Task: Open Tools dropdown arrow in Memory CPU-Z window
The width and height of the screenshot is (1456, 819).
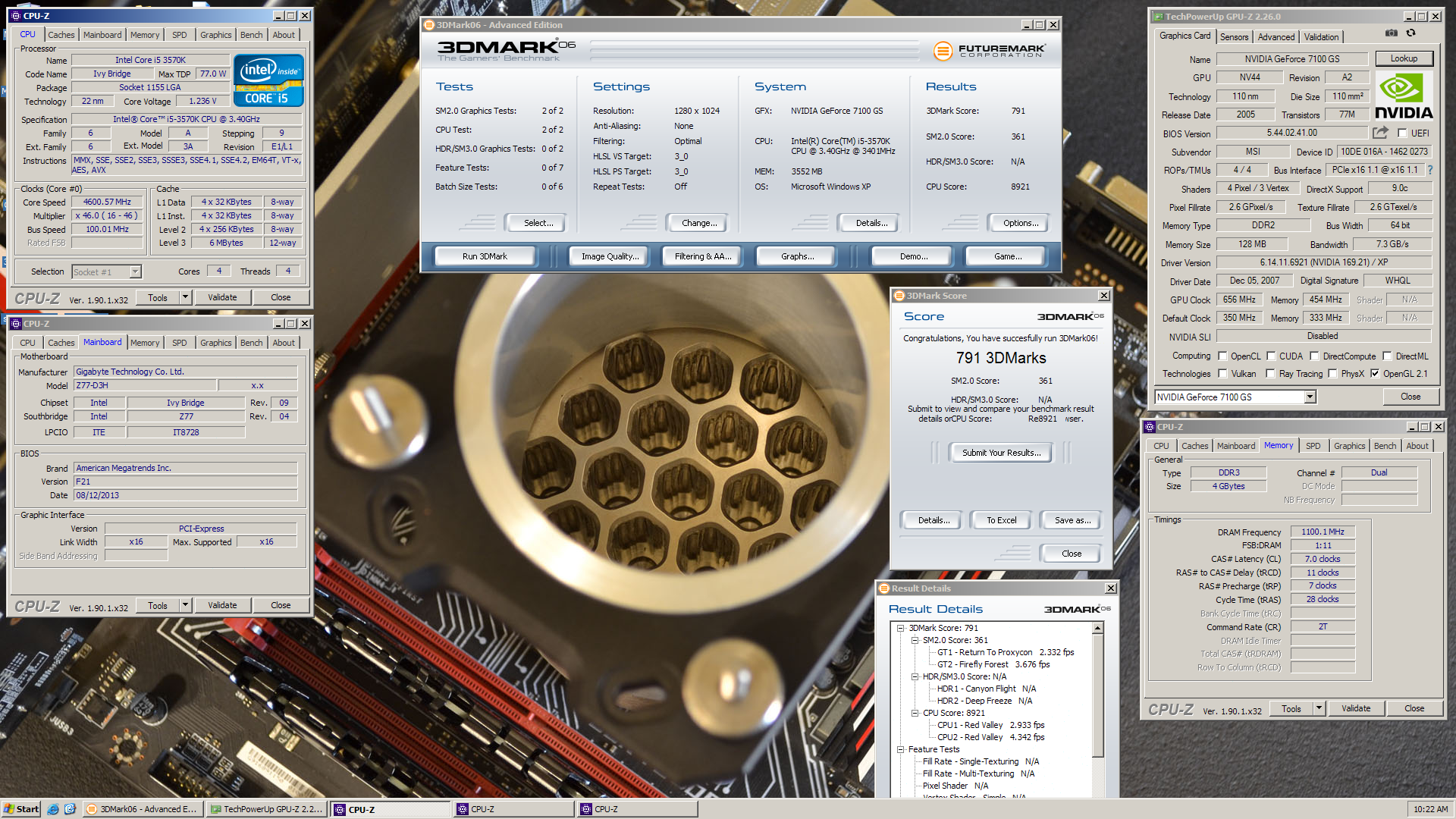Action: pos(1319,708)
